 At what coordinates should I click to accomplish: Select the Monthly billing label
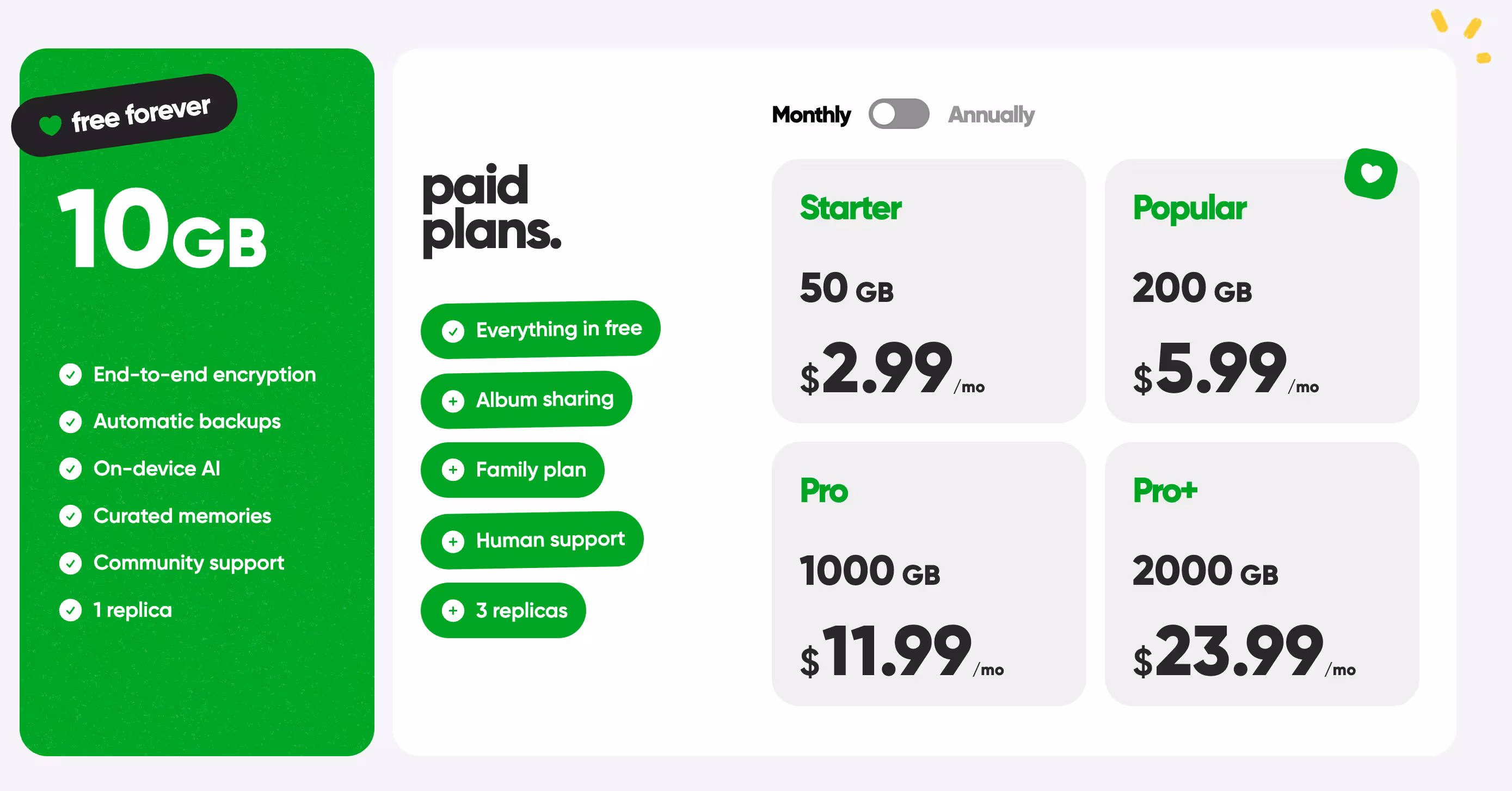(x=811, y=114)
